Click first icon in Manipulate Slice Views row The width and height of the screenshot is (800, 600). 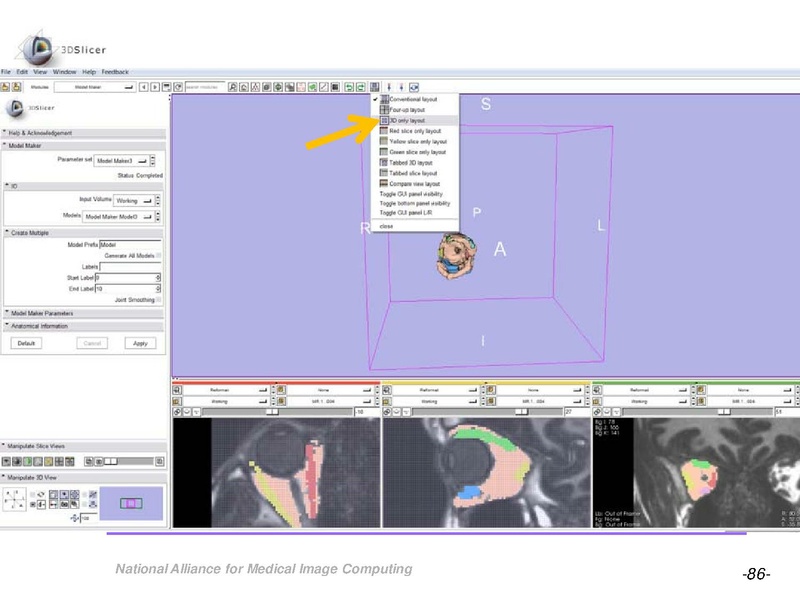pyautogui.click(x=6, y=462)
